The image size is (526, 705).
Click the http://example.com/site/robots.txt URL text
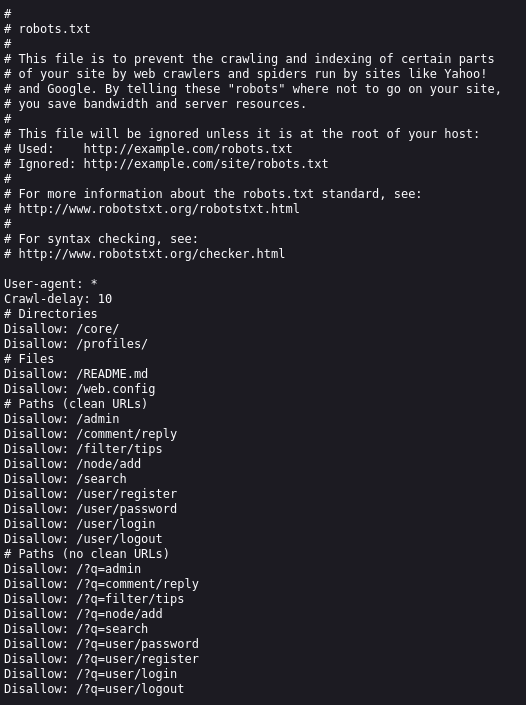(x=206, y=164)
